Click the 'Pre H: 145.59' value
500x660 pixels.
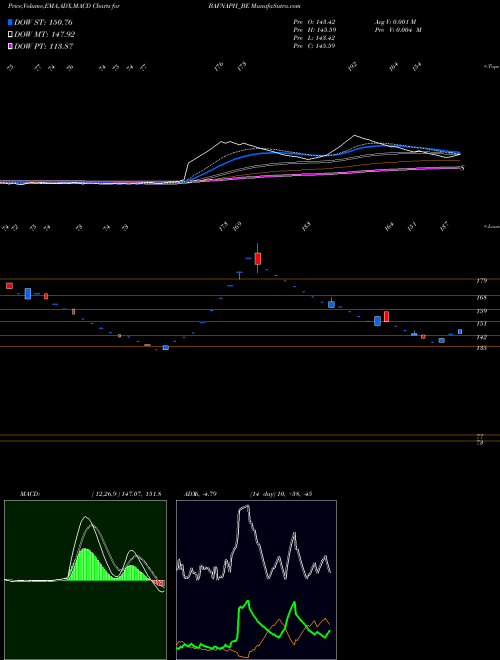click(x=314, y=30)
